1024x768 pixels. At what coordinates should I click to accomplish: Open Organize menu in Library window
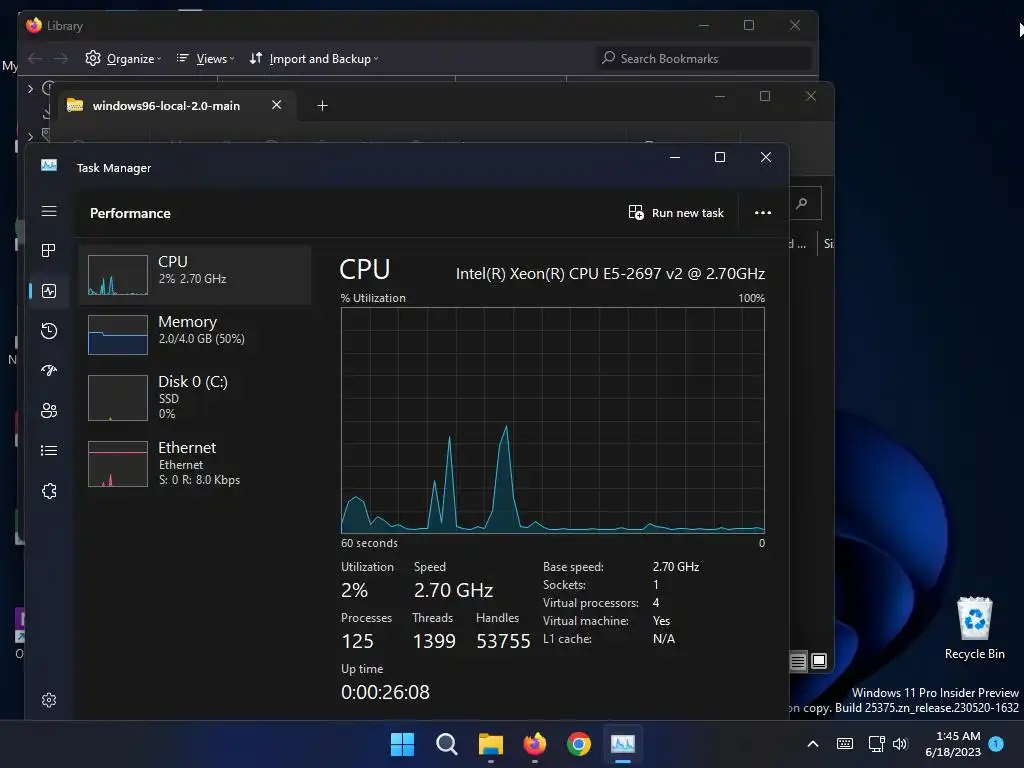[x=123, y=59]
